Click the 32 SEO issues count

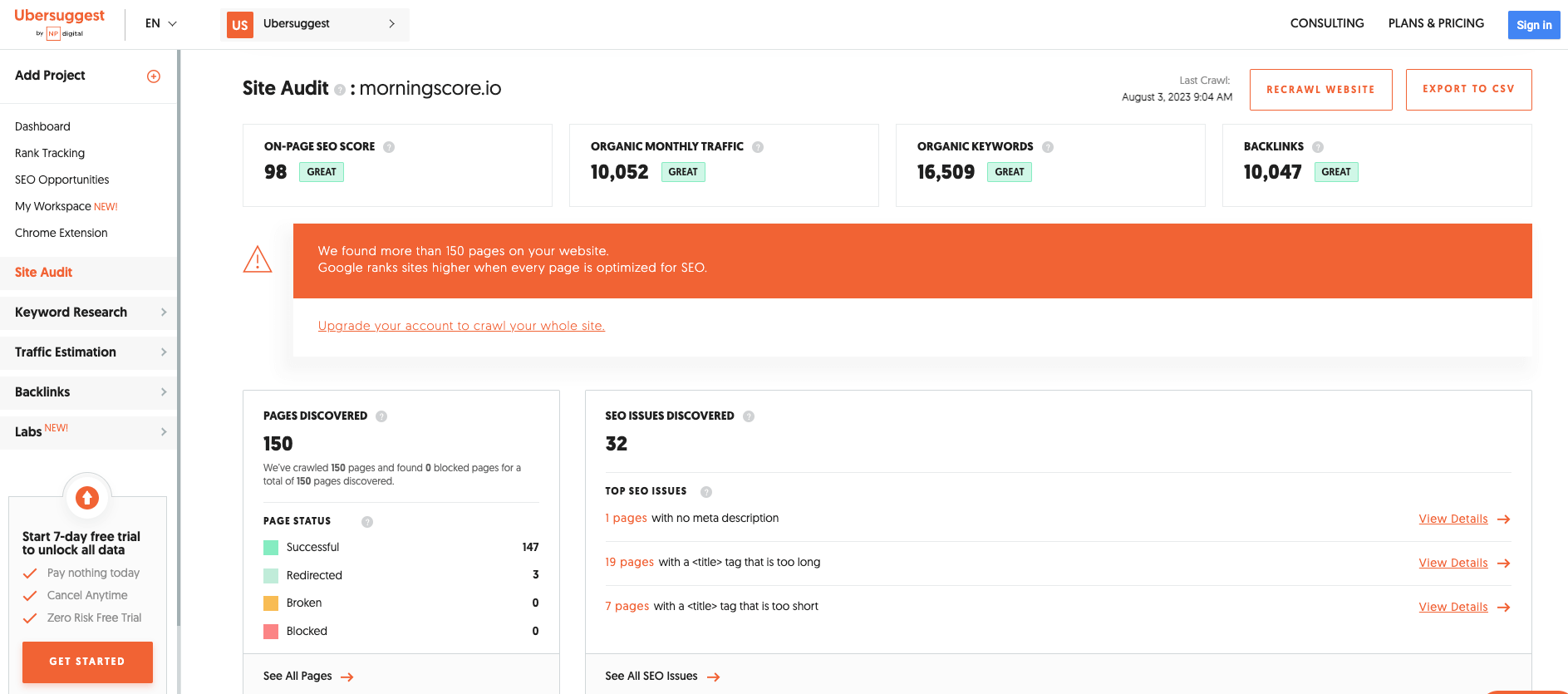(617, 444)
